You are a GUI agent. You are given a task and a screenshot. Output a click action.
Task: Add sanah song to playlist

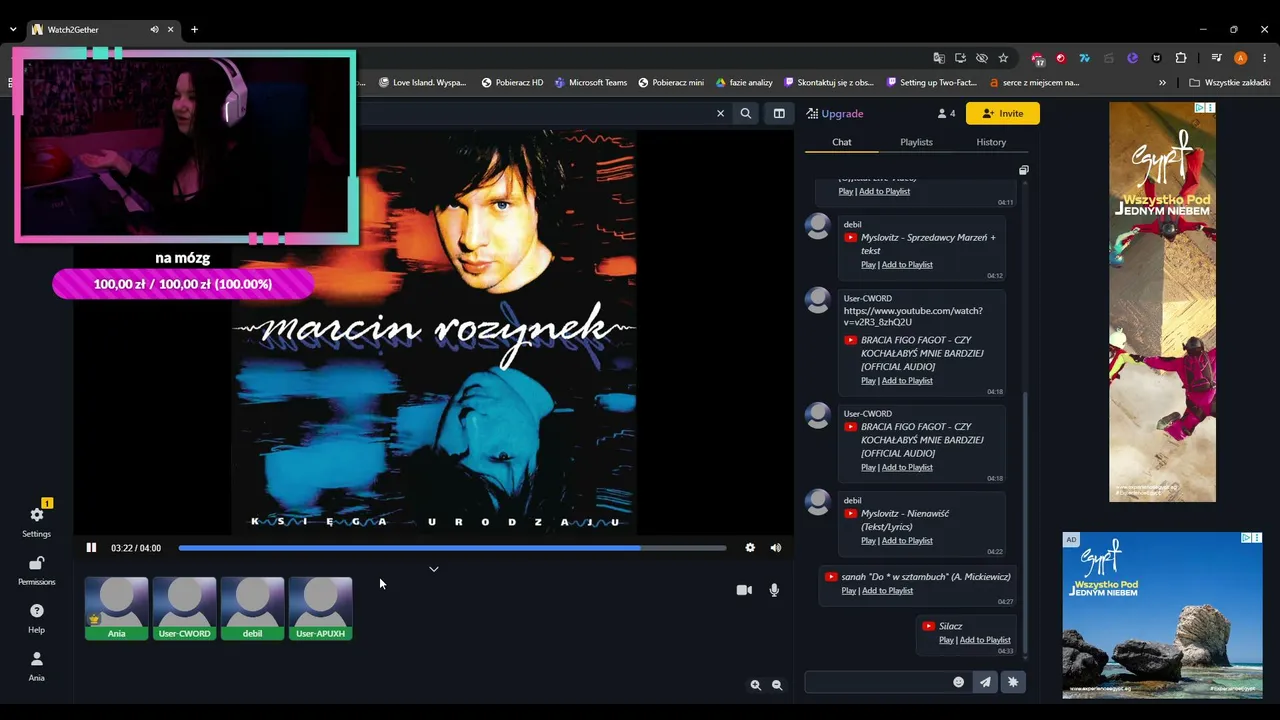tap(887, 591)
